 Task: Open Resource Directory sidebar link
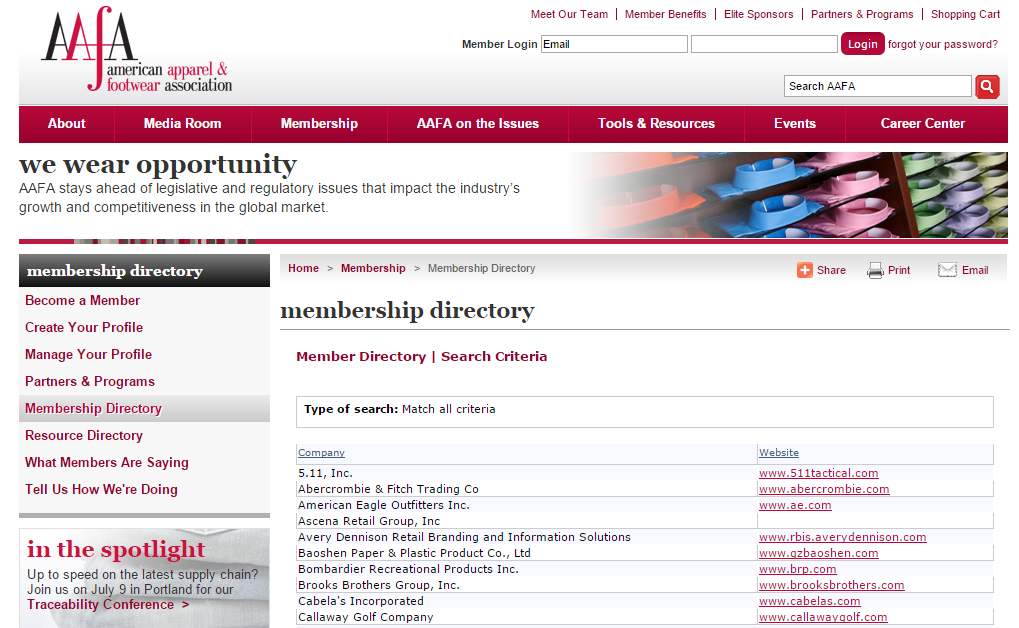click(84, 436)
